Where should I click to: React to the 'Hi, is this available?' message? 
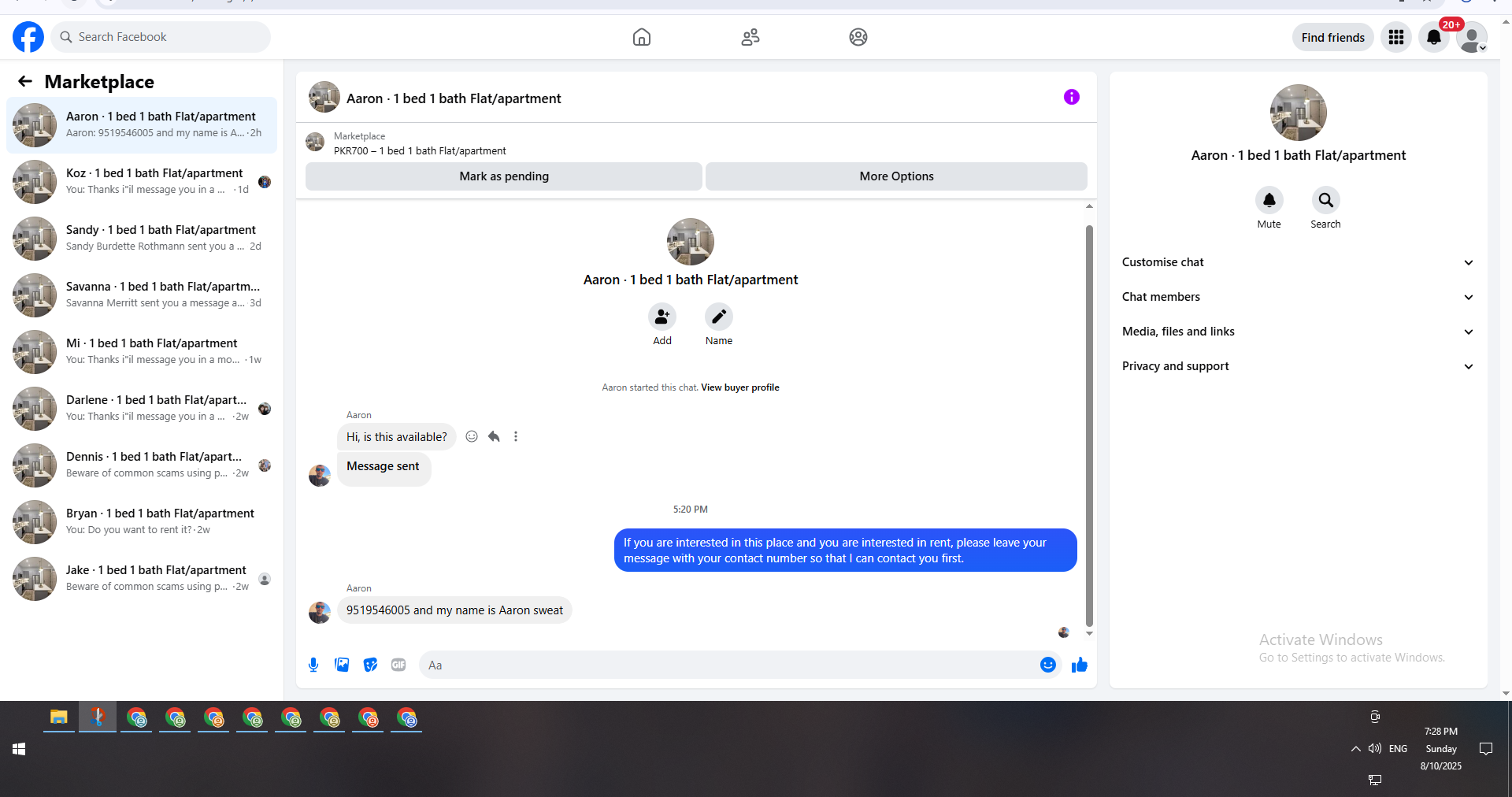tap(472, 436)
